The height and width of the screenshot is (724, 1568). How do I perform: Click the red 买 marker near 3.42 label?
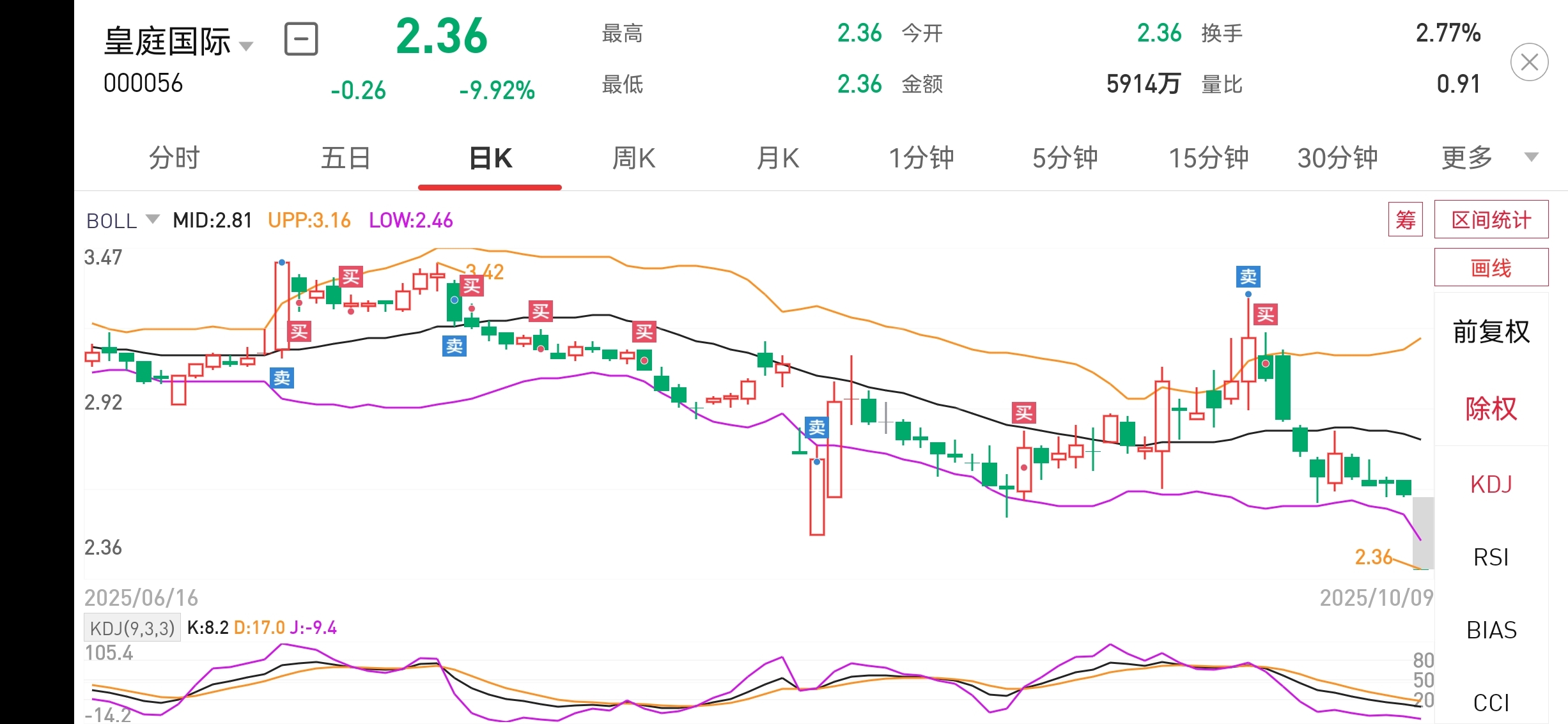pyautogui.click(x=472, y=286)
